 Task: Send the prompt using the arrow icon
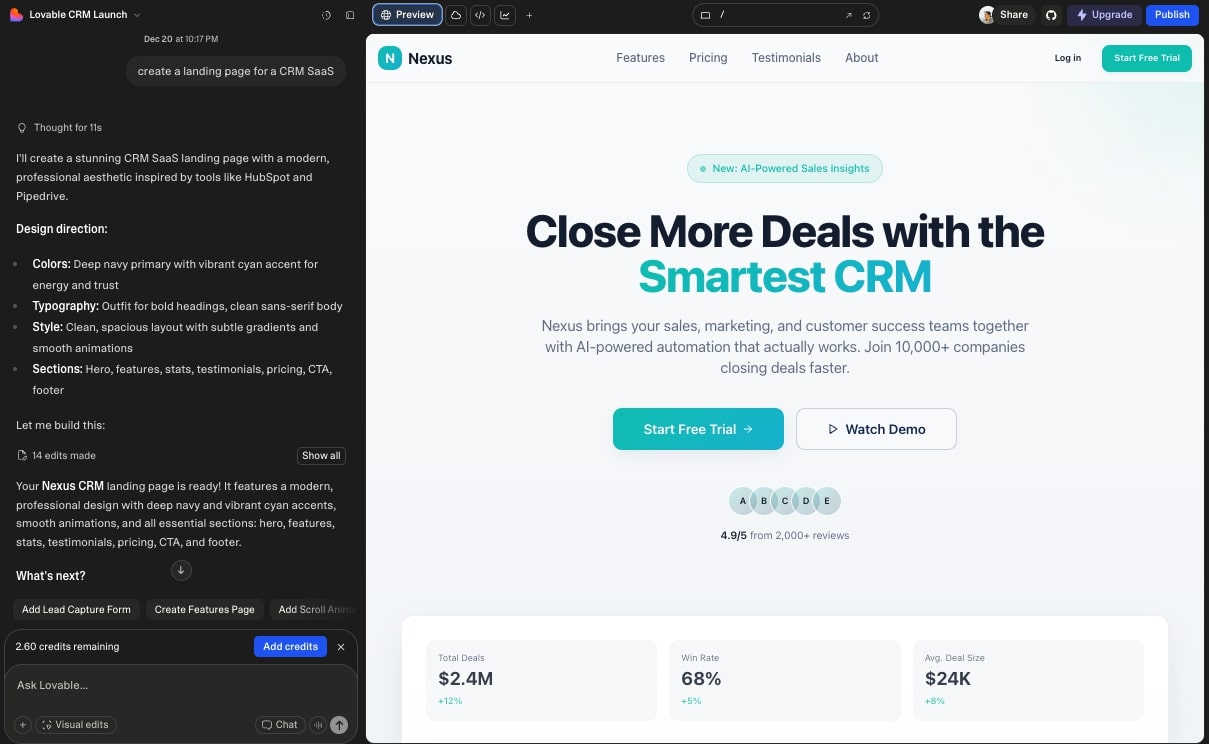click(339, 724)
